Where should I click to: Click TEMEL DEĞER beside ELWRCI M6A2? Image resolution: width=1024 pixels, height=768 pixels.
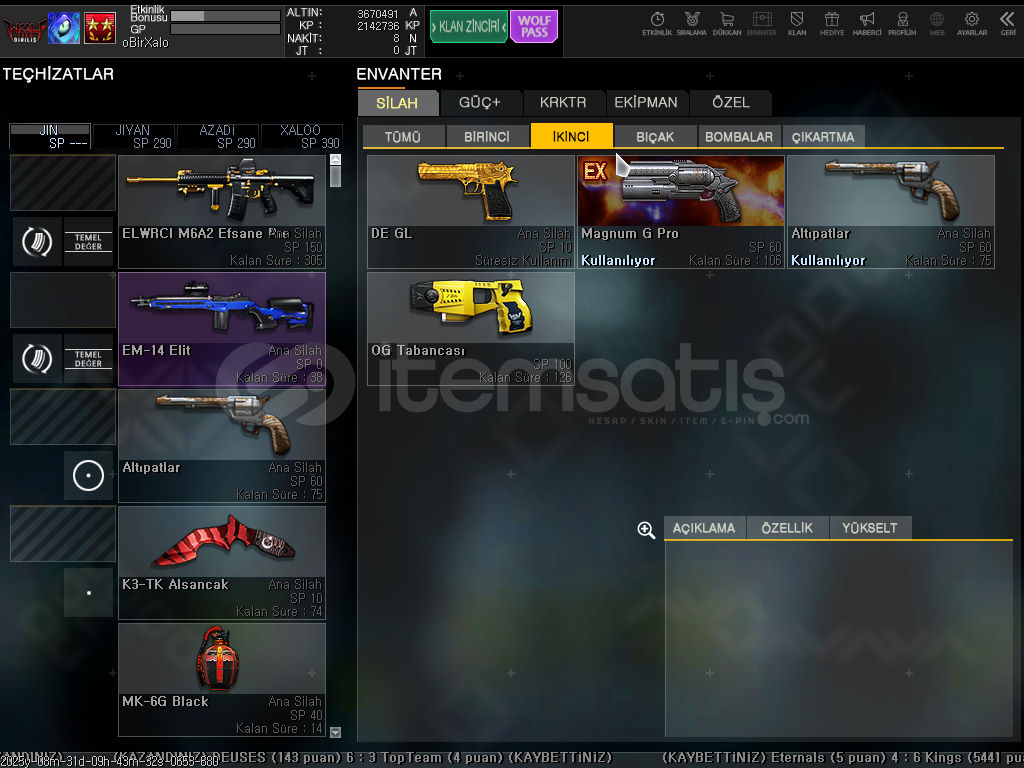[x=88, y=242]
